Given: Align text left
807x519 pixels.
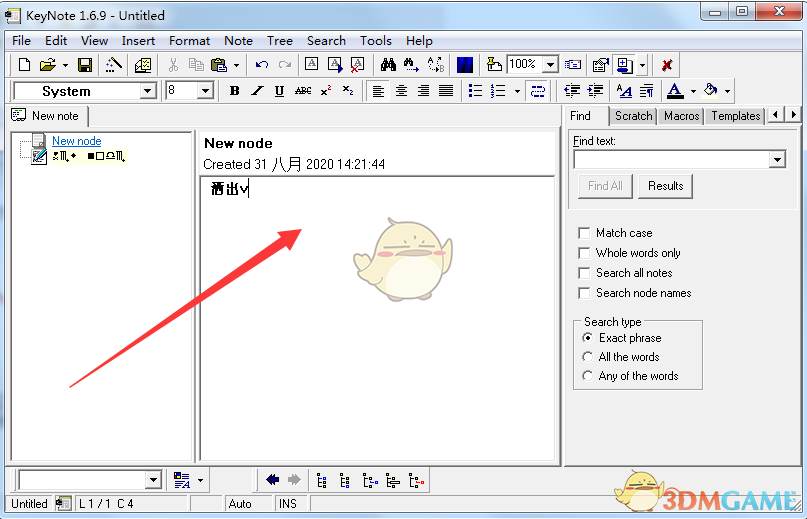Looking at the screenshot, I should (378, 91).
